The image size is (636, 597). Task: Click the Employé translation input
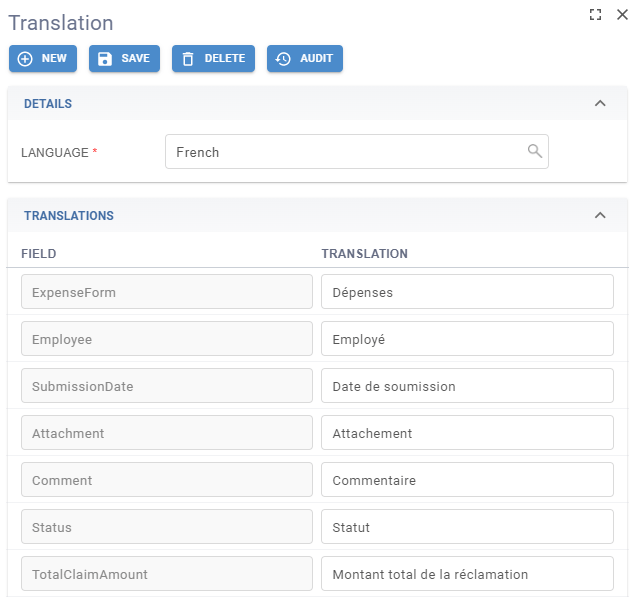[466, 339]
